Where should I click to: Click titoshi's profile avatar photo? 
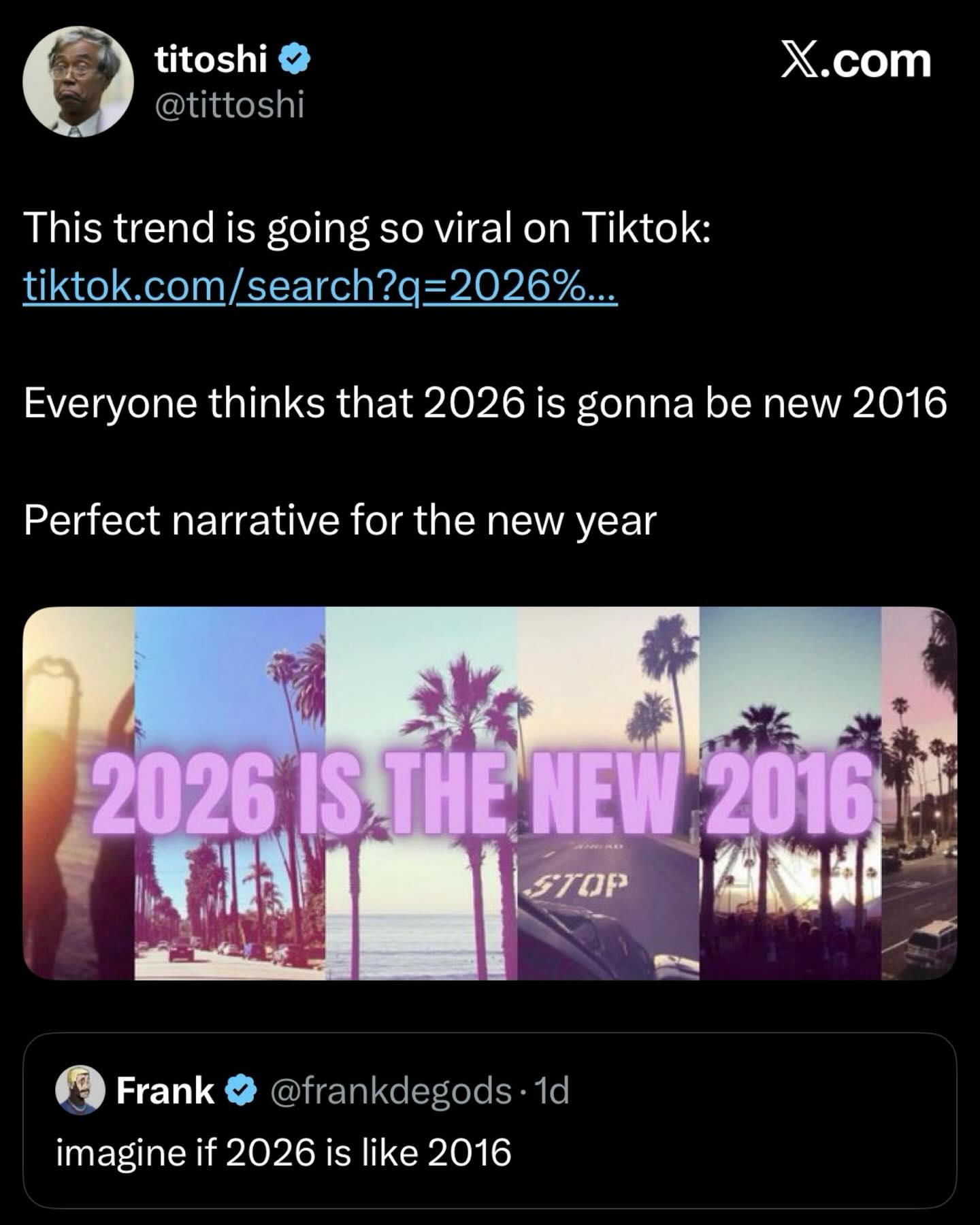[x=77, y=82]
